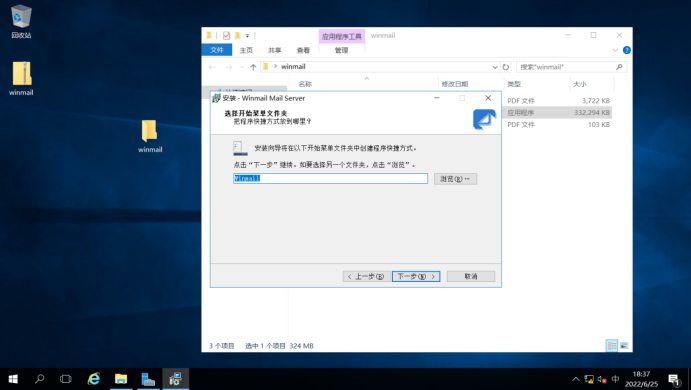The width and height of the screenshot is (691, 390).
Task: Go forward in Explorer navigation
Action: (x=228, y=67)
